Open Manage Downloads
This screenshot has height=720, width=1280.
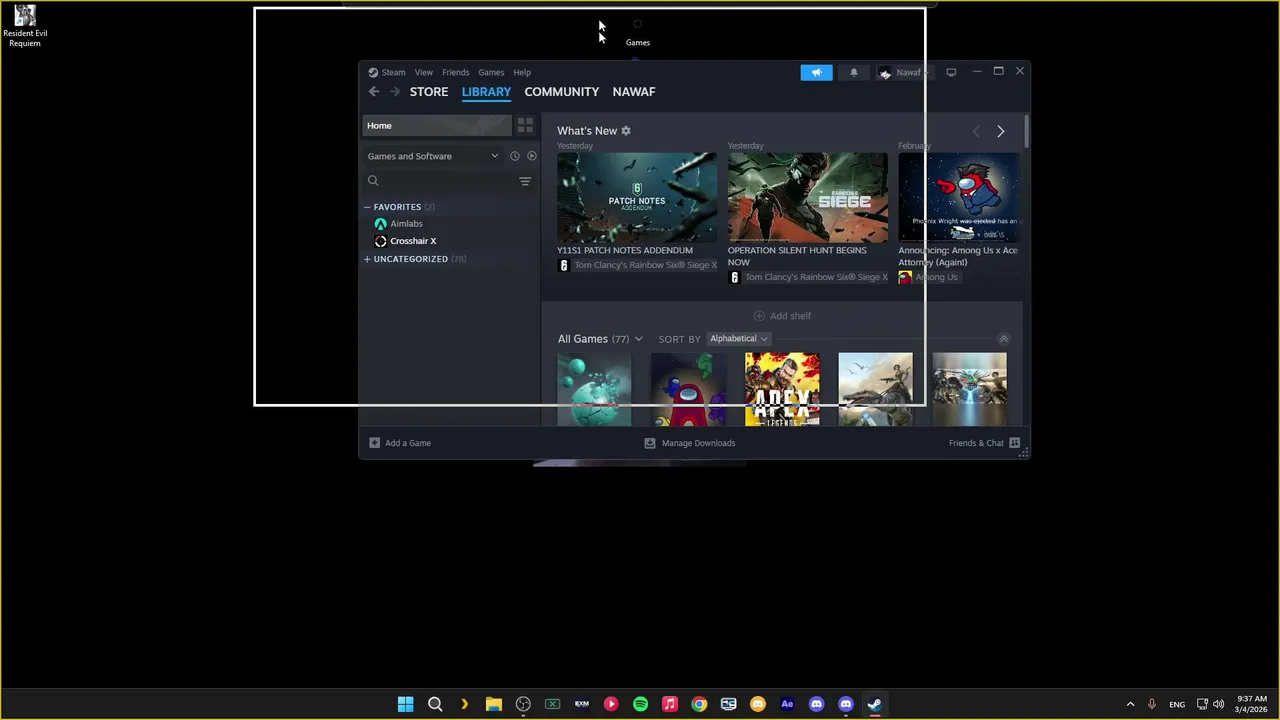tap(690, 443)
